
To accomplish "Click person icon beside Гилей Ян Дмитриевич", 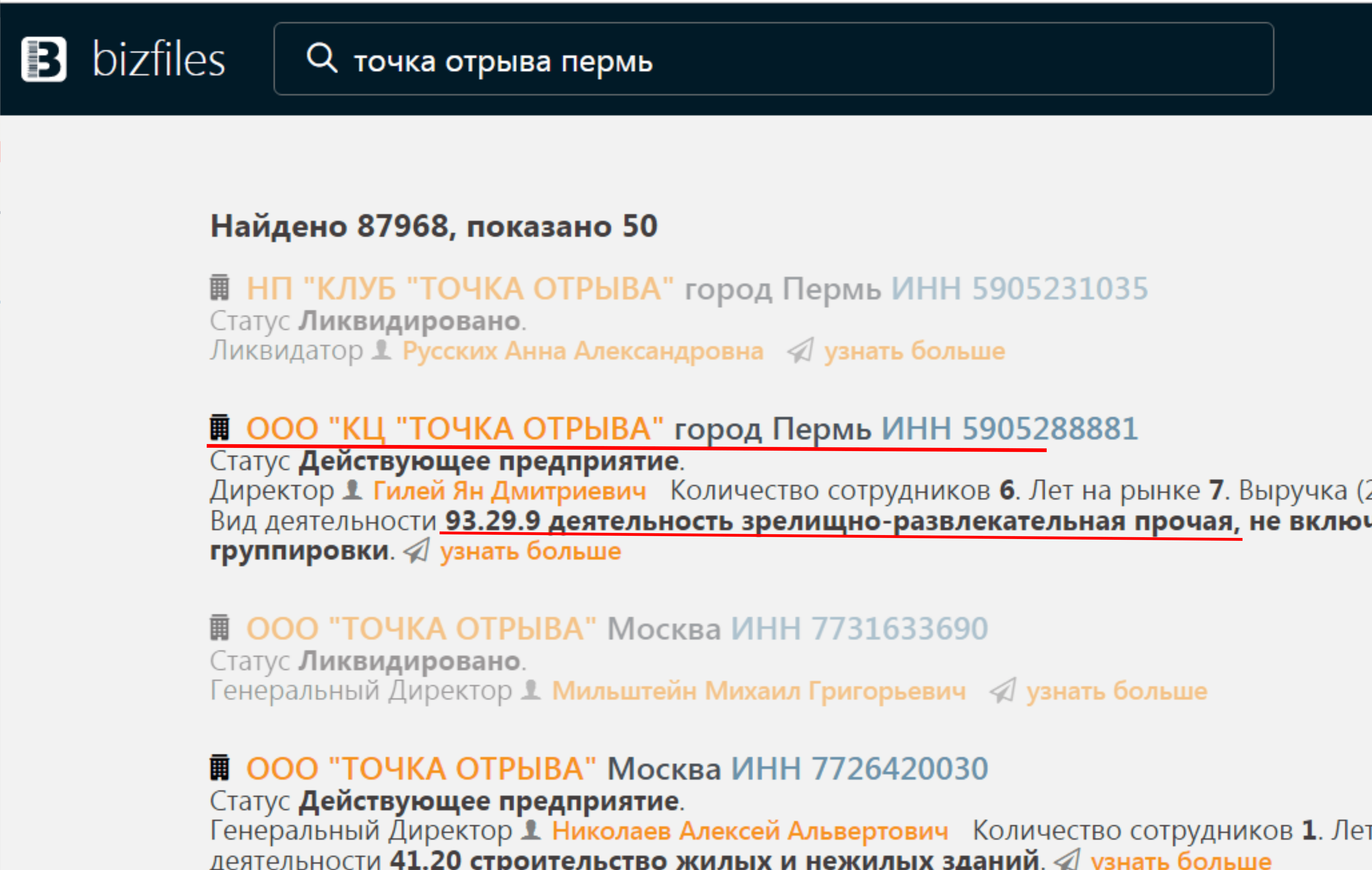I will click(352, 490).
